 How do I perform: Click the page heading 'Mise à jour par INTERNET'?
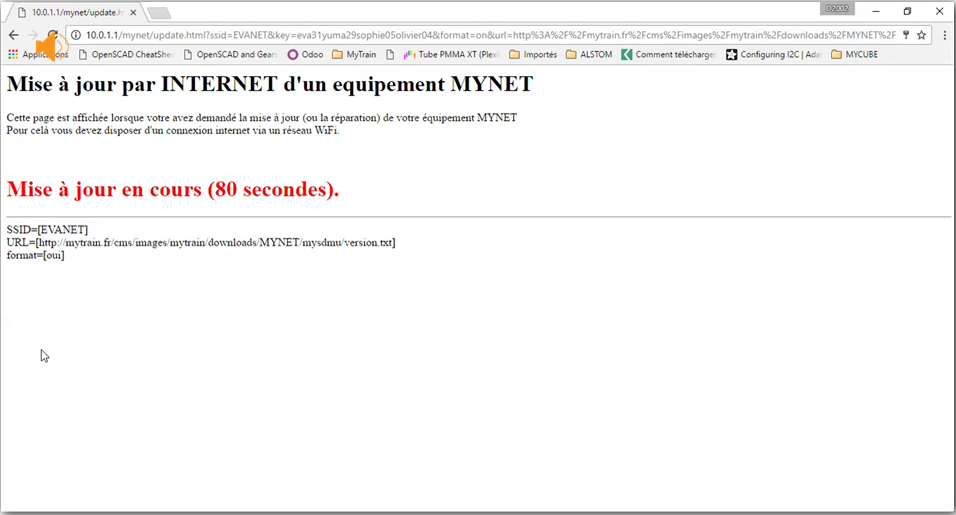[x=270, y=84]
